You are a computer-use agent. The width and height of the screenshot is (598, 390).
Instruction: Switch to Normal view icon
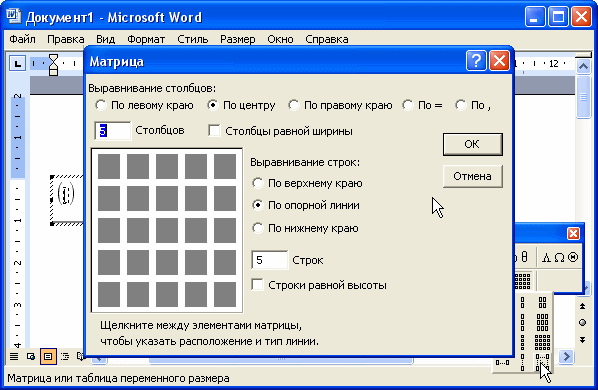14,356
